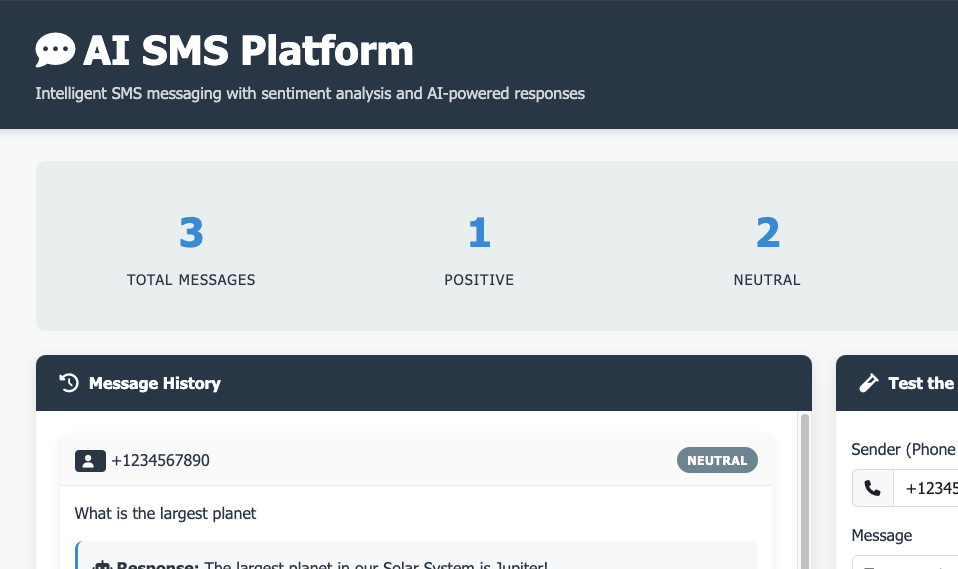Click the phone icon in the sender field
958x569 pixels.
point(873,488)
